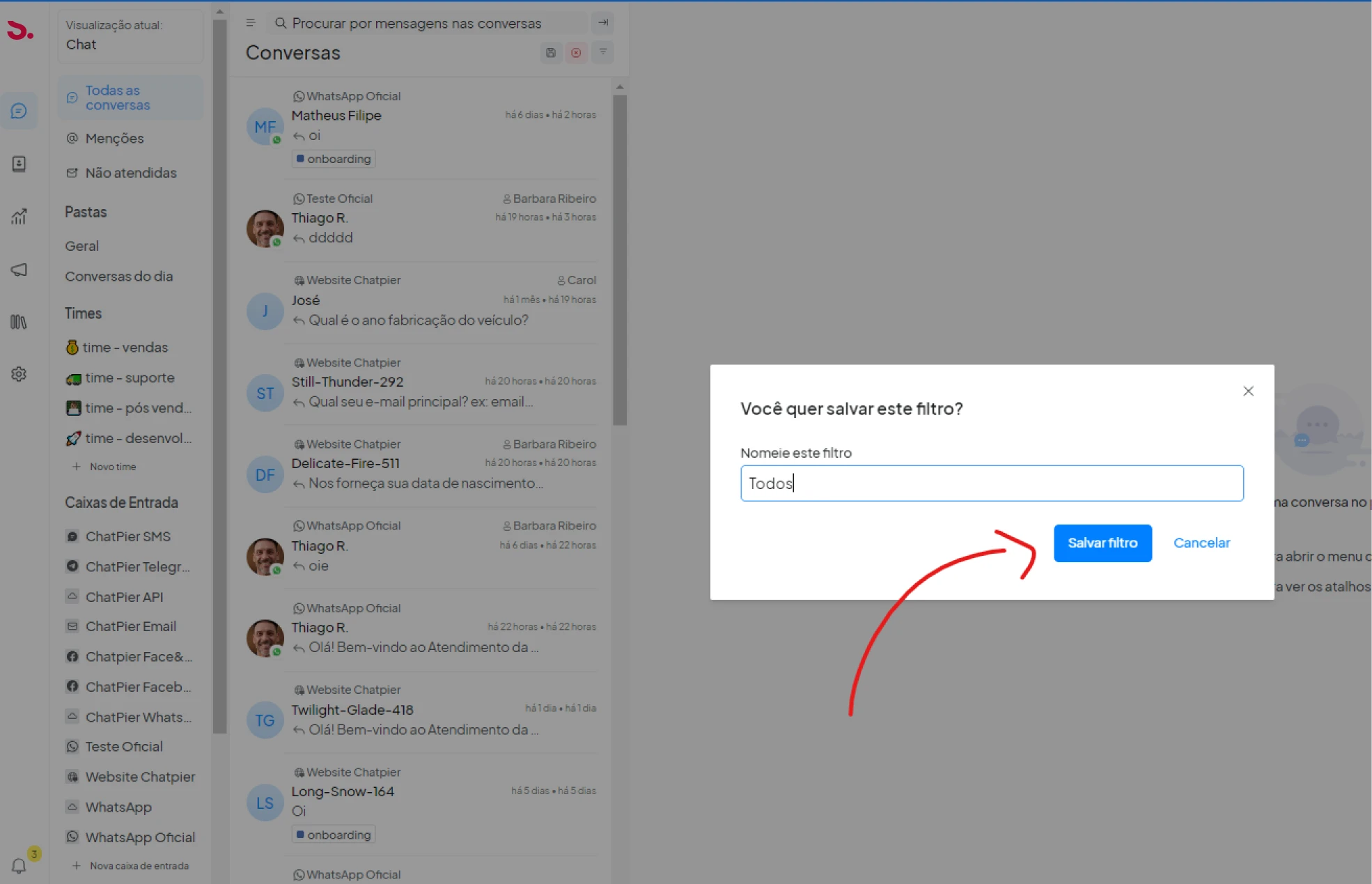Viewport: 1372px width, 884px height.
Task: Click the Cancelar link
Action: (1201, 543)
